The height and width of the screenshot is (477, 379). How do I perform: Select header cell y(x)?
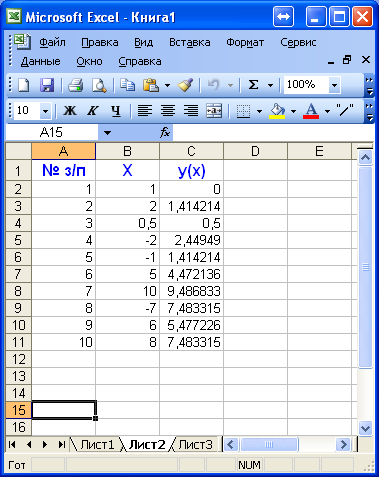click(x=191, y=170)
